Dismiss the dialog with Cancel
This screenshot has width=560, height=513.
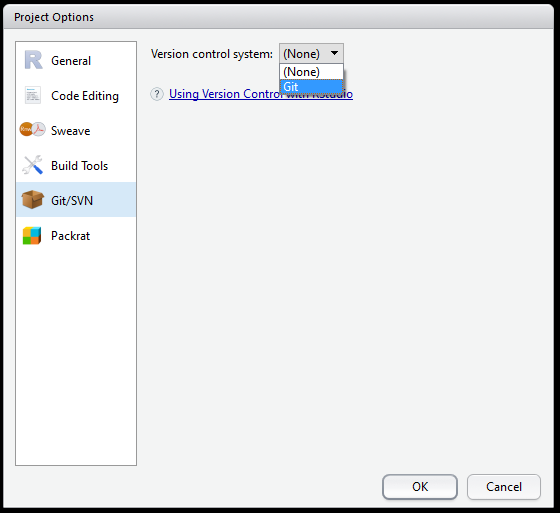coord(504,487)
